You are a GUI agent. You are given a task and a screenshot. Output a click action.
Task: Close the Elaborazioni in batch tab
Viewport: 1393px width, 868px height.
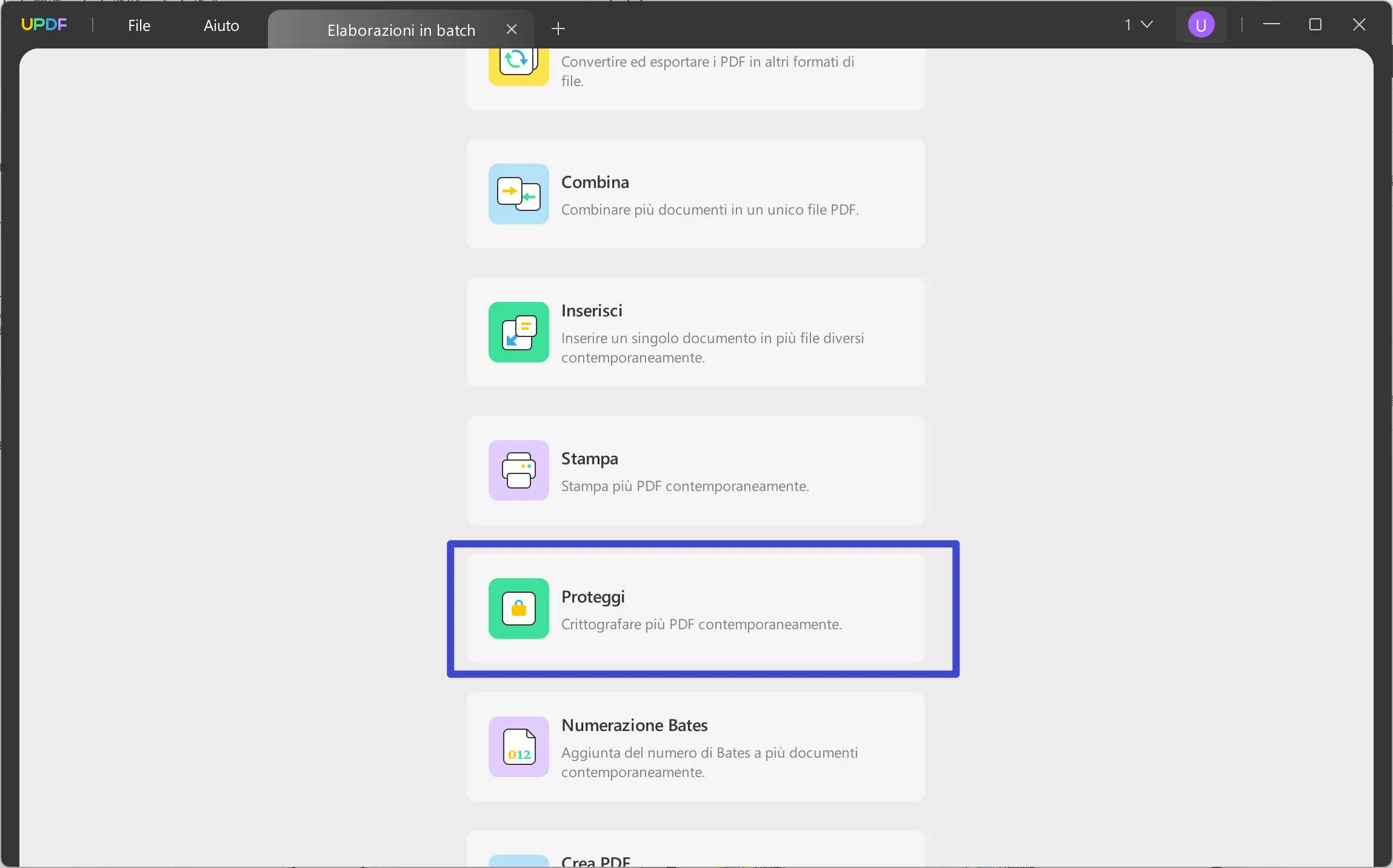pyautogui.click(x=512, y=29)
